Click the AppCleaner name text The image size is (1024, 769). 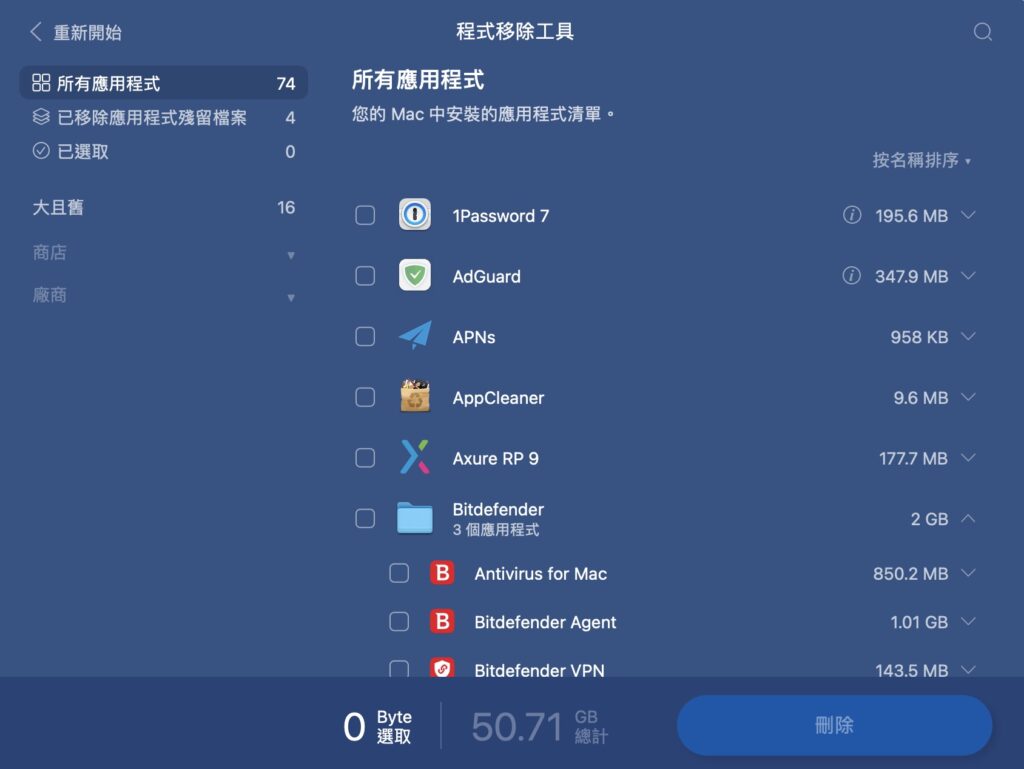click(498, 398)
